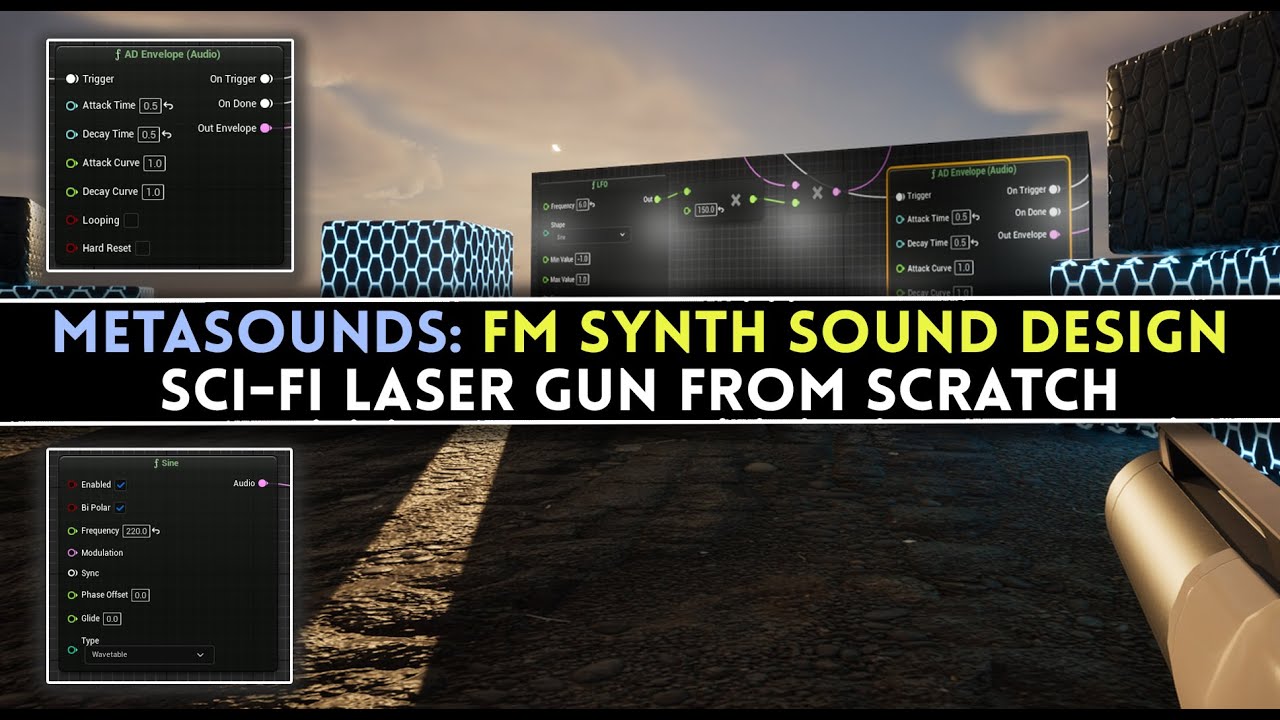This screenshot has height=720, width=1280.
Task: Click the Decay Curve 1.0 field in the top-left AD Envelope node
Action: (x=153, y=192)
